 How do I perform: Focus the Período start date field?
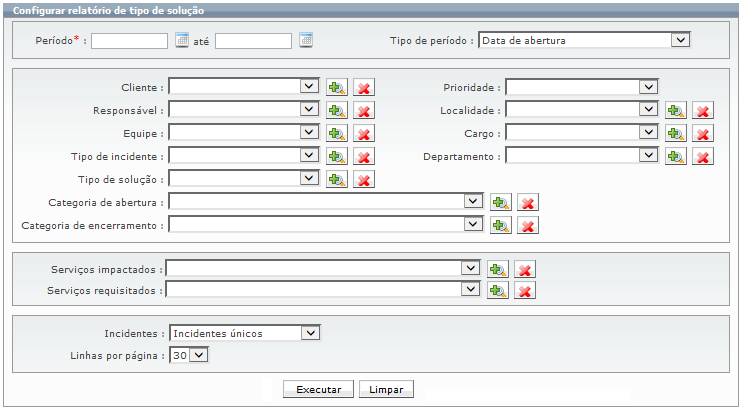(x=129, y=41)
